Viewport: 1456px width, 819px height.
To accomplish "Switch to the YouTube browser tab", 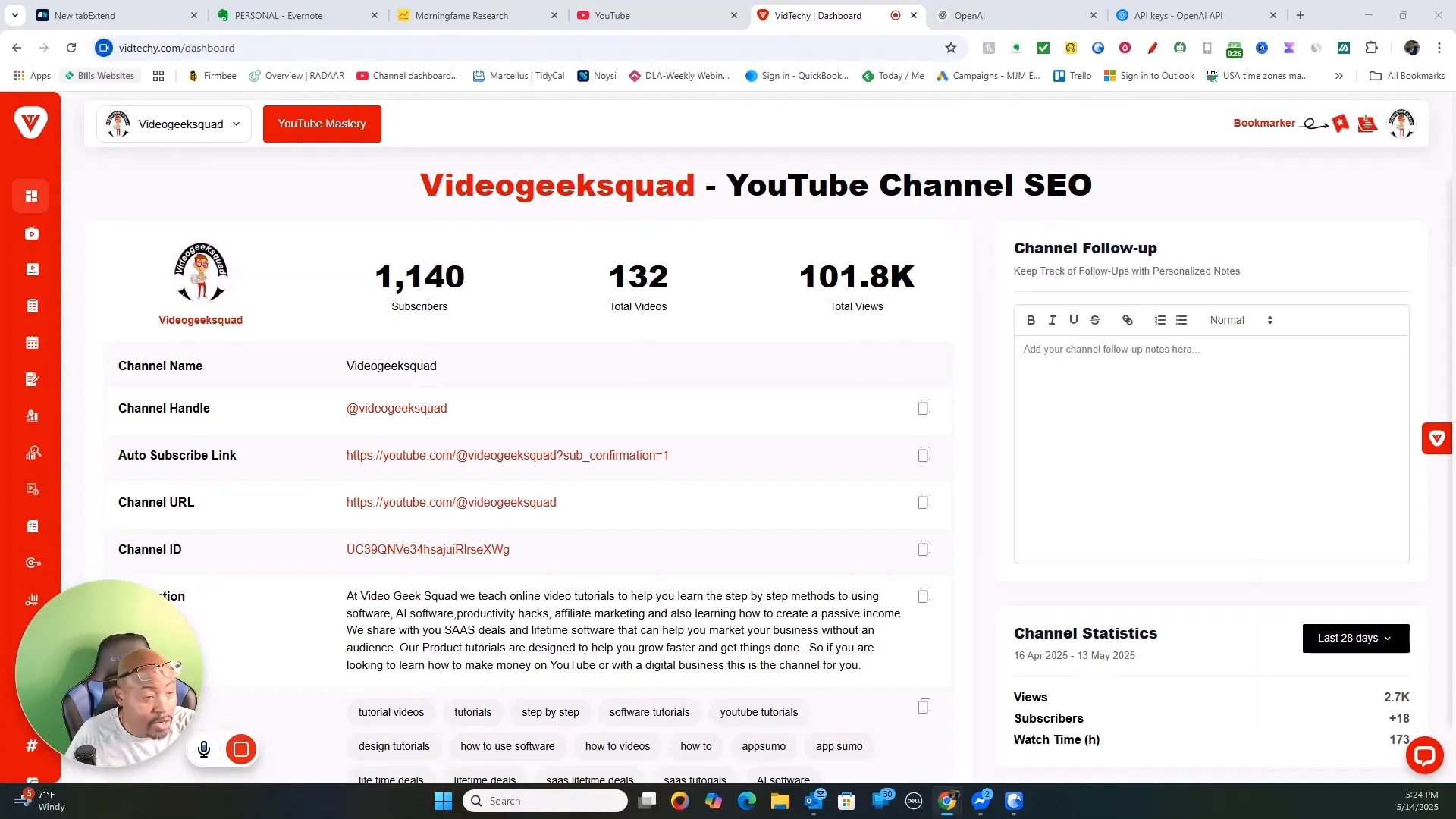I will (x=657, y=15).
